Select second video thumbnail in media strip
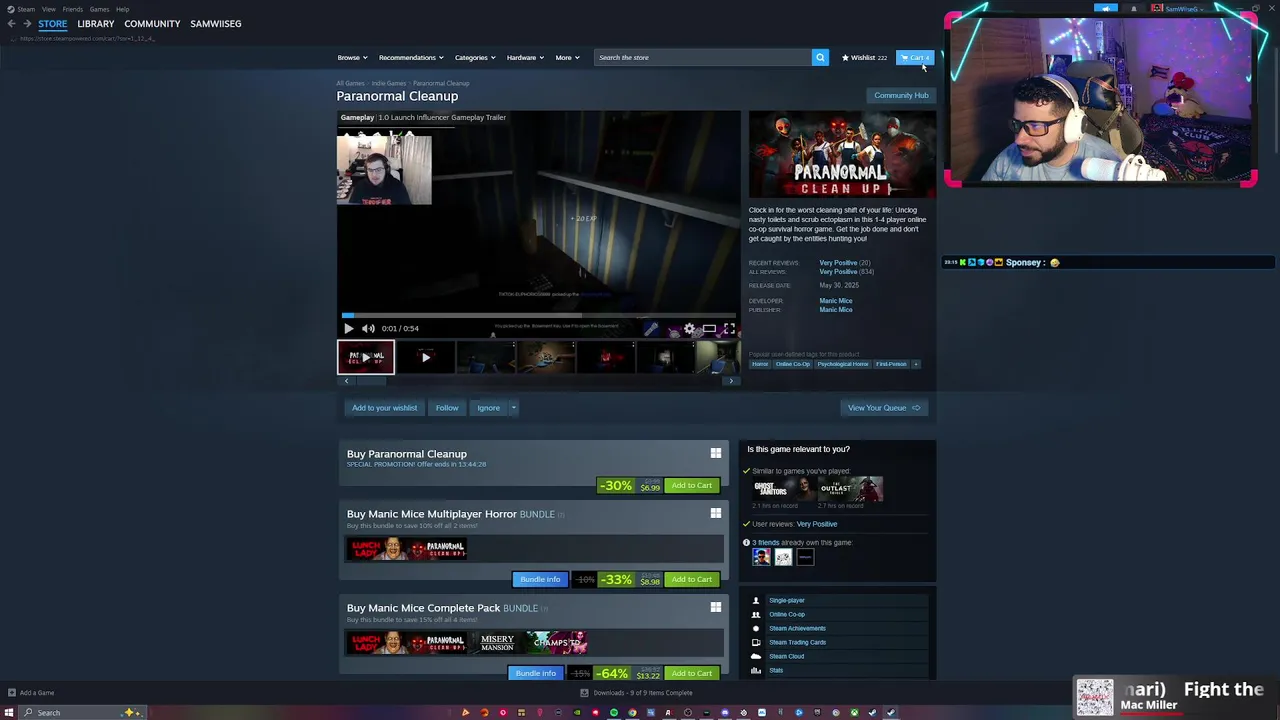The width and height of the screenshot is (1280, 720). (x=426, y=357)
